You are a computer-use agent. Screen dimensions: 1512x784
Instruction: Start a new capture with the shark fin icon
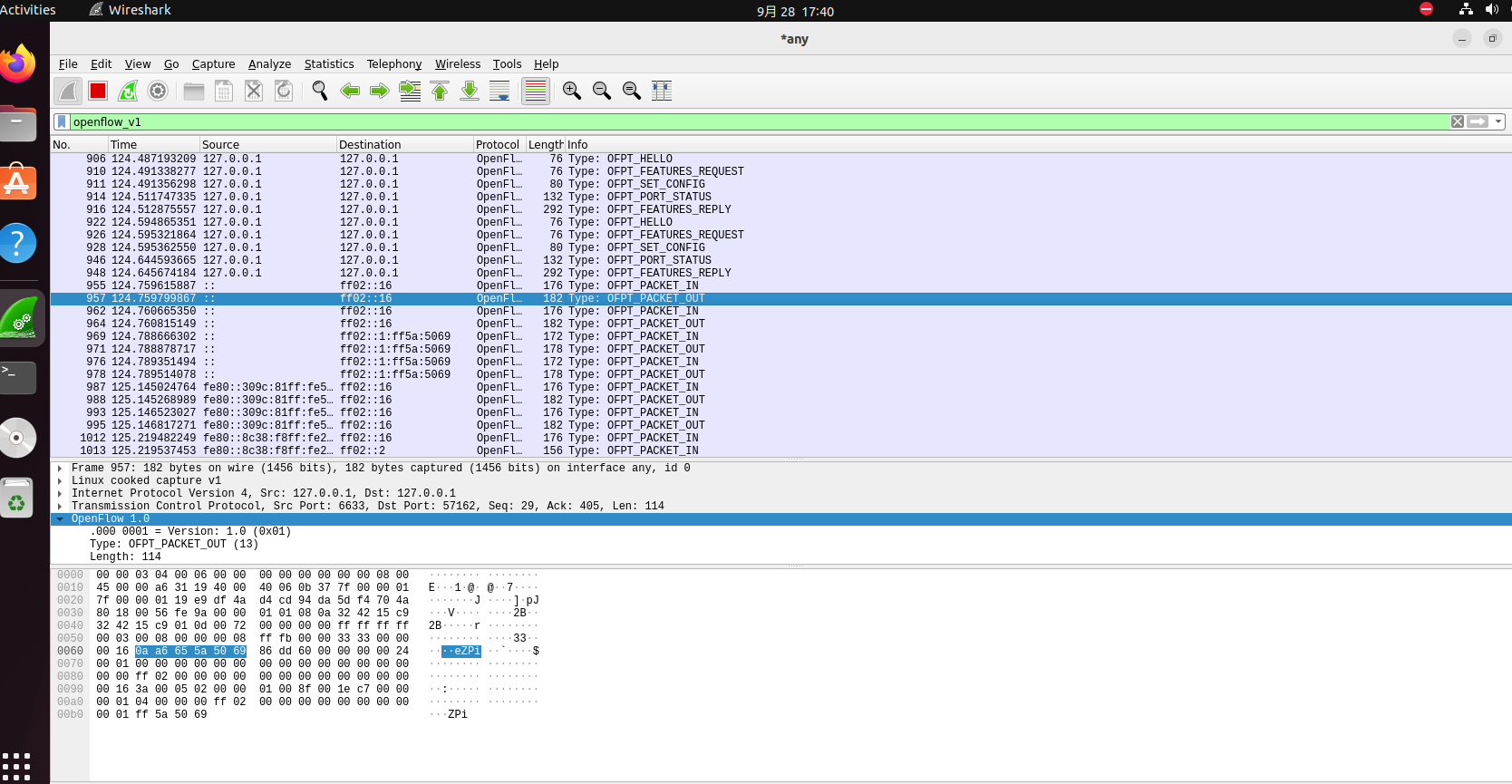[x=68, y=91]
